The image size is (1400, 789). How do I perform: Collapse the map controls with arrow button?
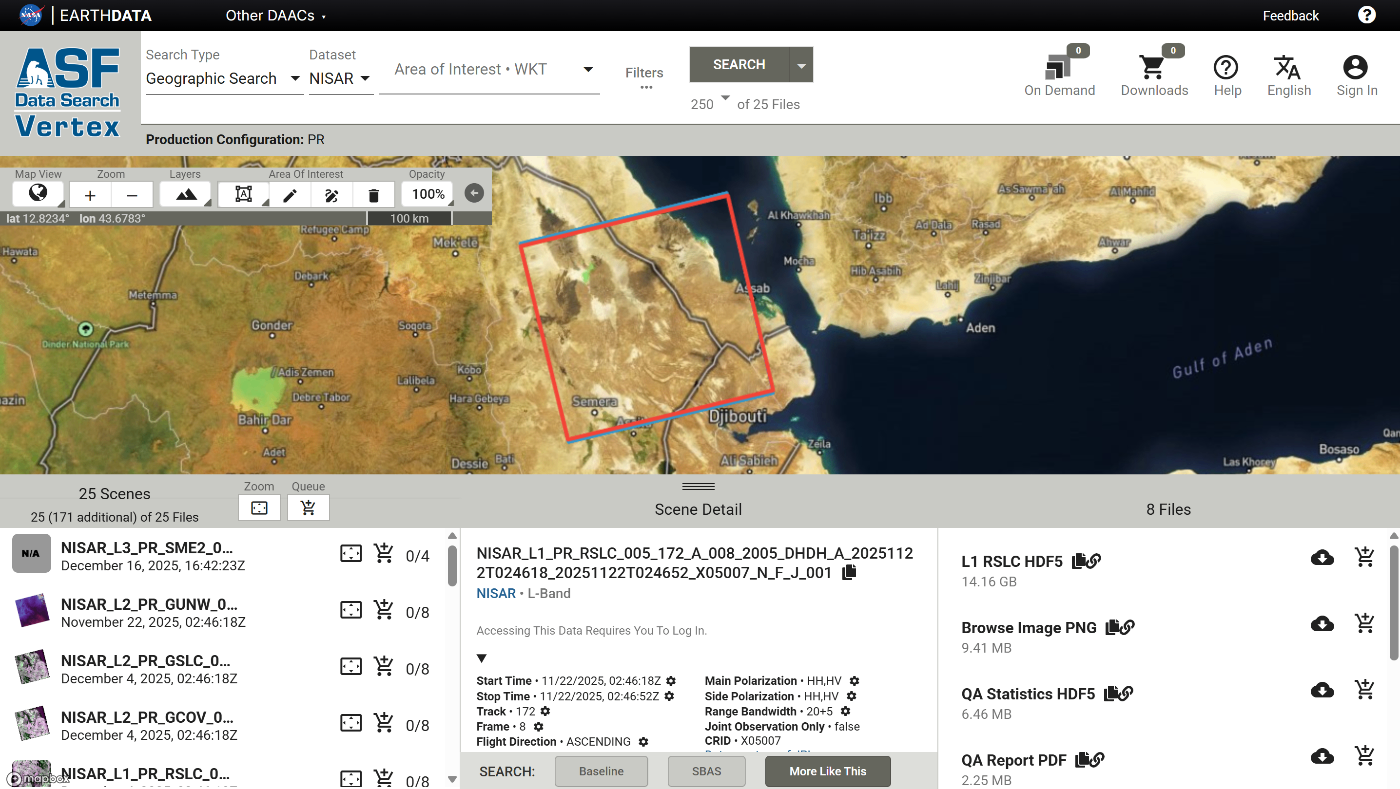[474, 194]
